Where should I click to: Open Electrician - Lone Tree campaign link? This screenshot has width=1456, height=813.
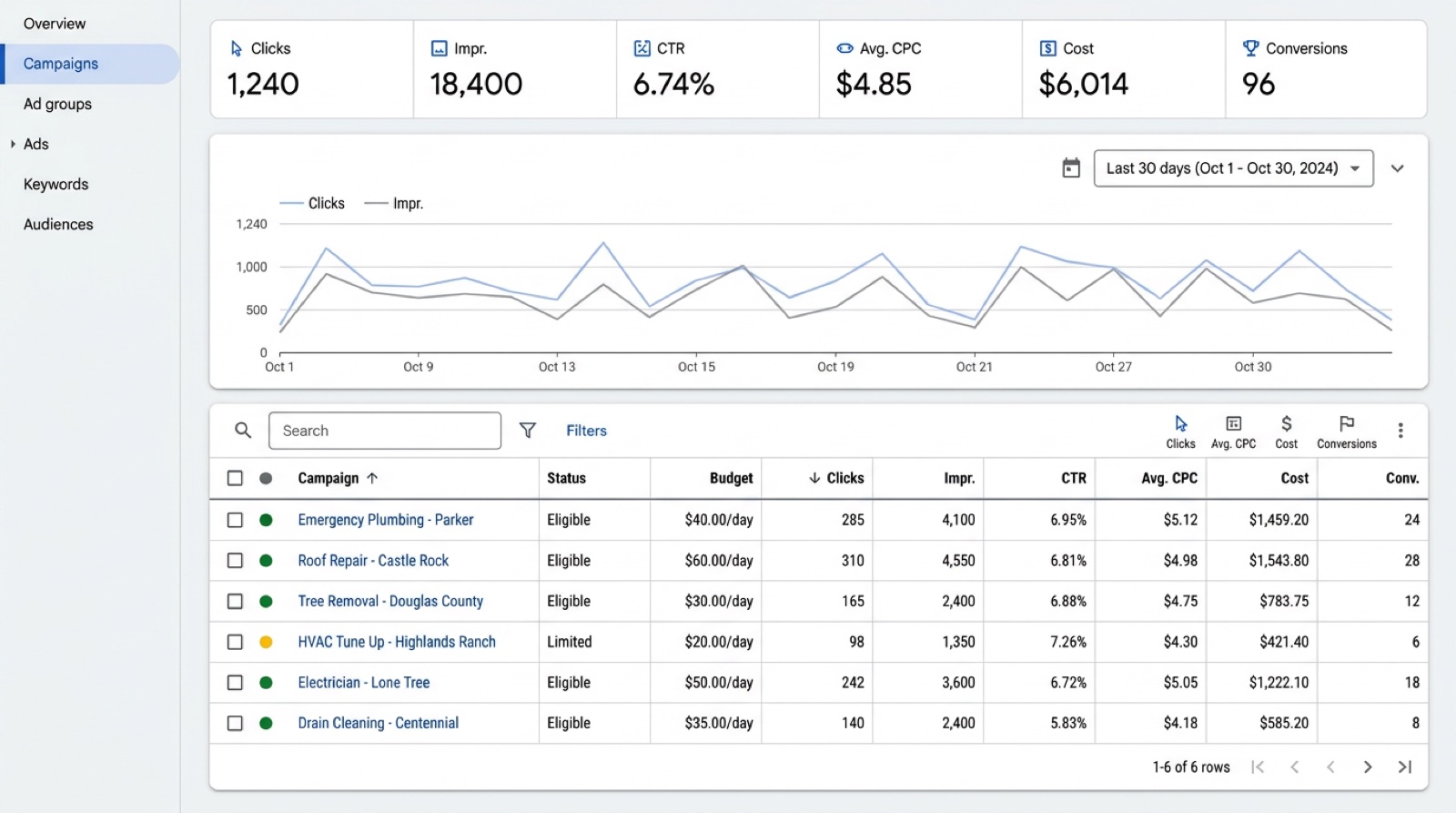[364, 682]
